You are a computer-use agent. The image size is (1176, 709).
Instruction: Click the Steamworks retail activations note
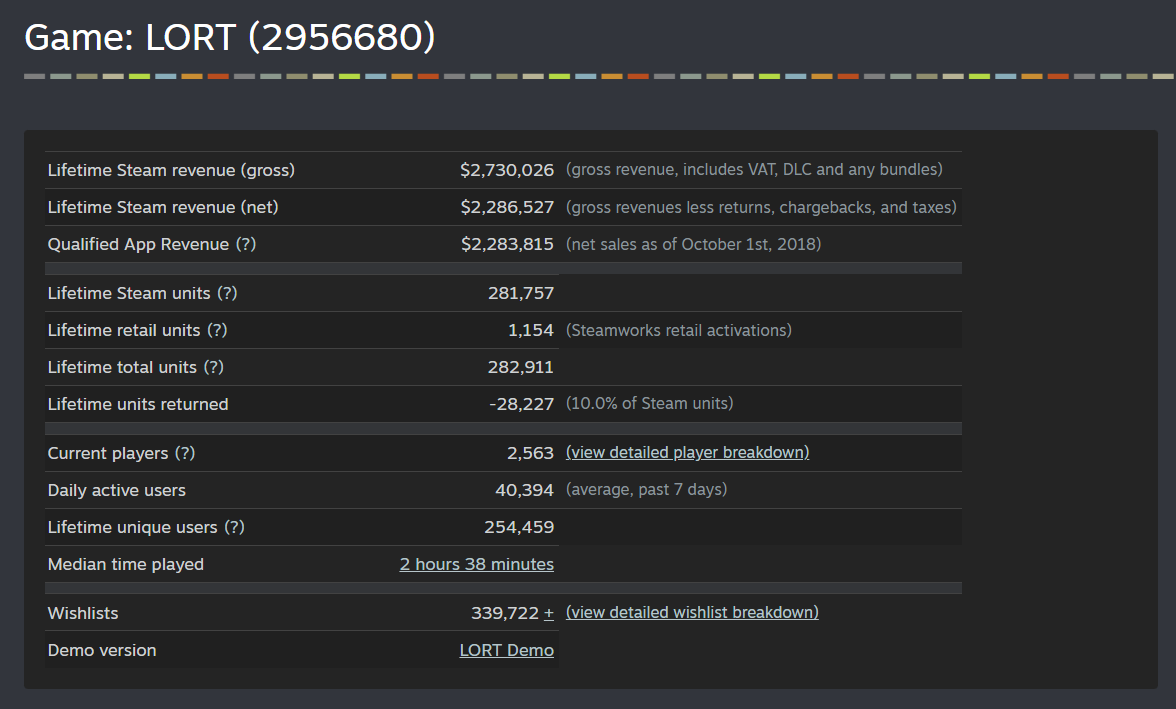coord(679,330)
